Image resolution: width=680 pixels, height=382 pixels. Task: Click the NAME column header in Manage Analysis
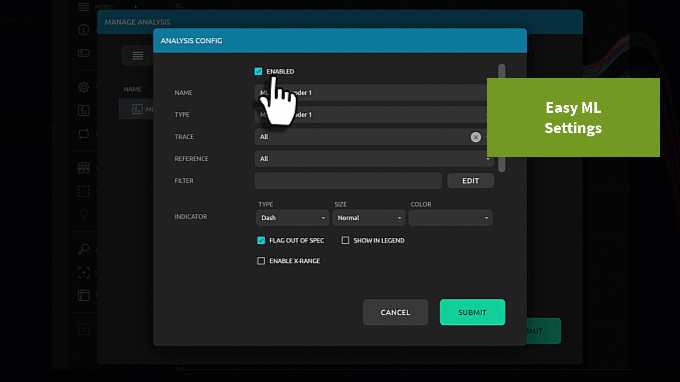[132, 89]
